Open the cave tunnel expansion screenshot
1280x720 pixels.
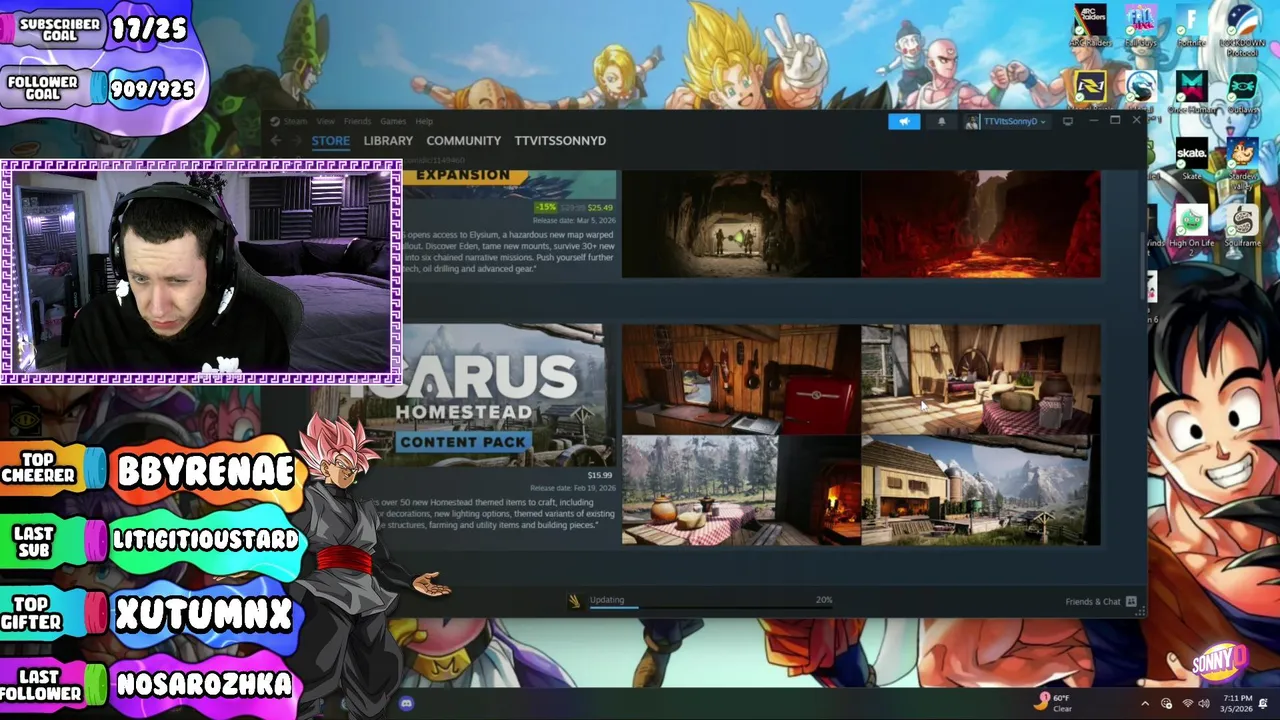point(740,224)
